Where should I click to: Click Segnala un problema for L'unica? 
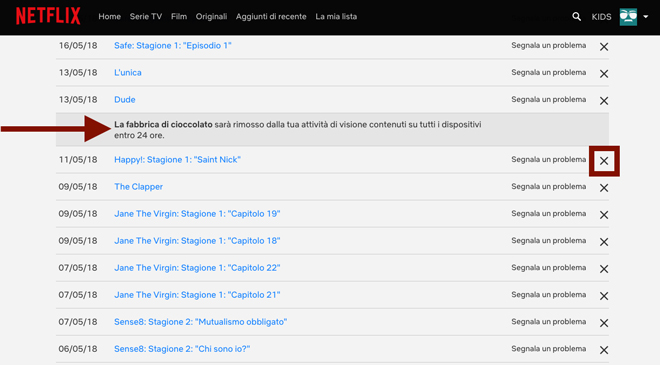[x=548, y=72]
